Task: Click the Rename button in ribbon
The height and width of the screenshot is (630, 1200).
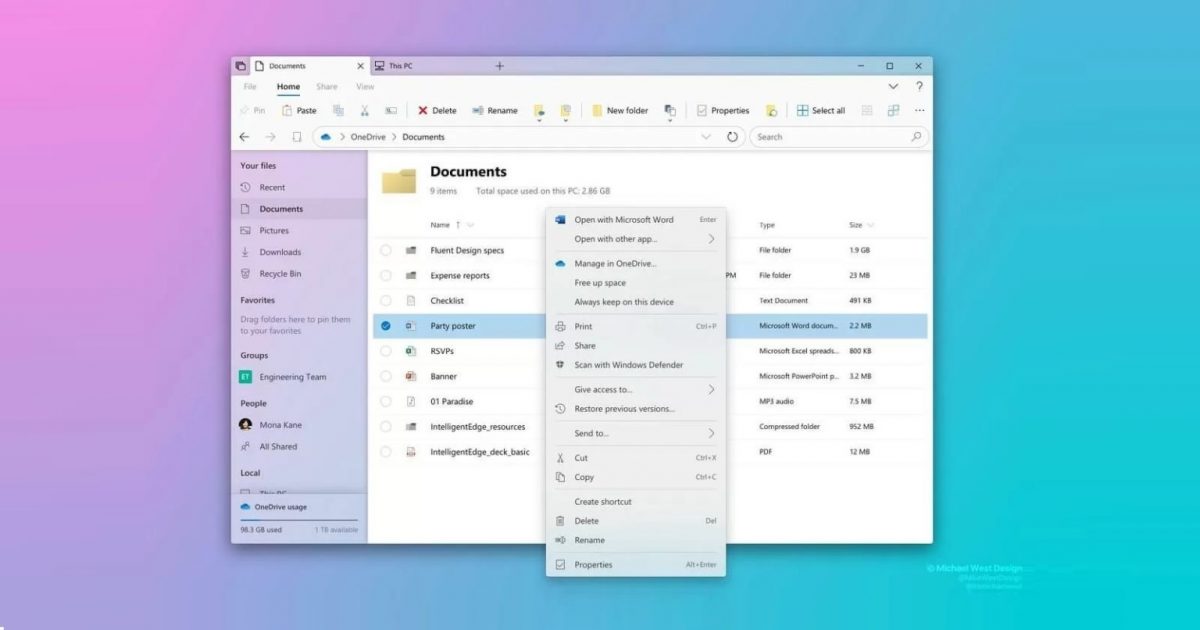Action: [495, 111]
